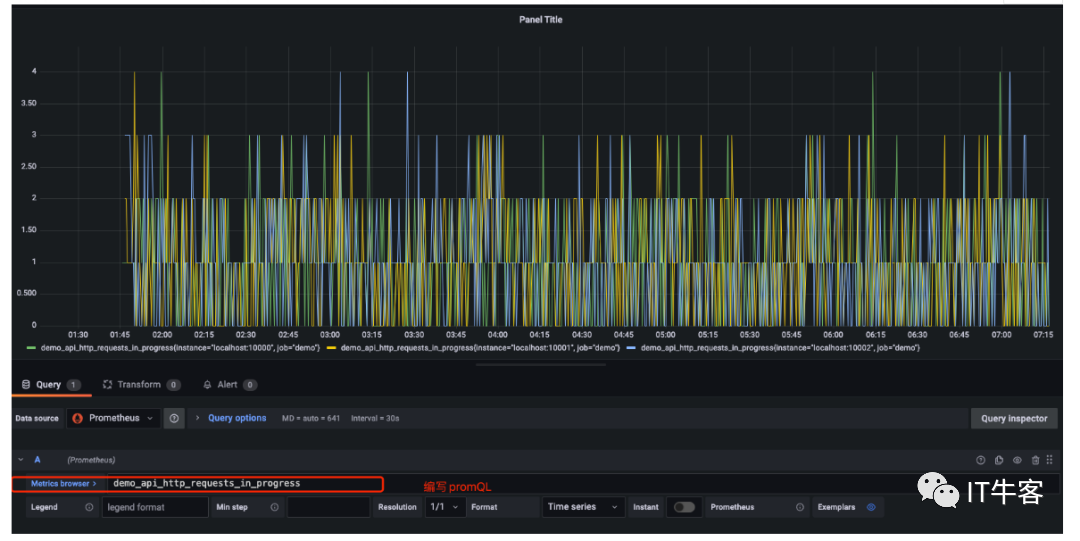Click the Min step input field

pos(329,507)
